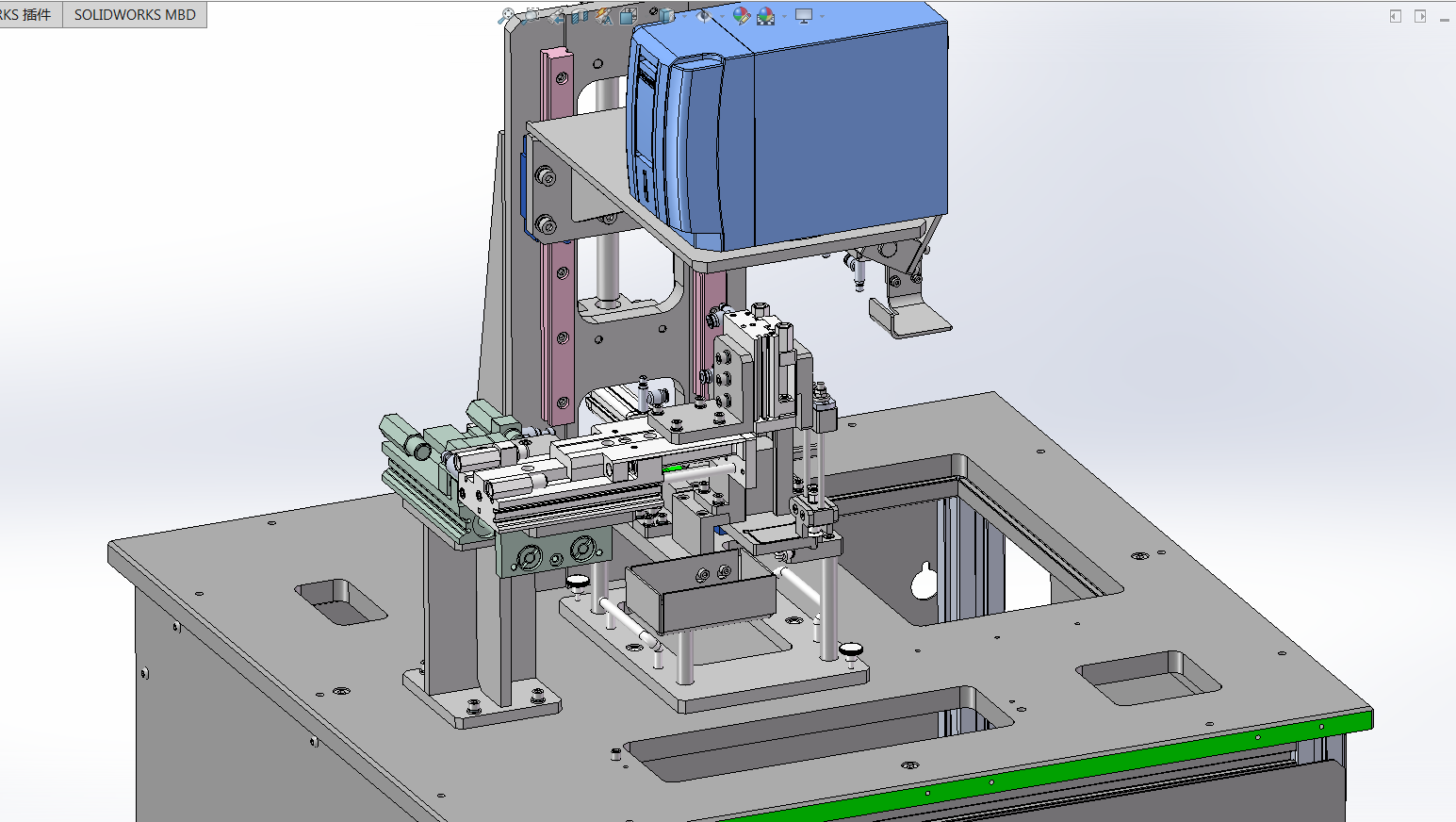Screen dimensions: 1456x822
Task: Collapse the left panel with arrow icon
Action: click(x=1396, y=16)
